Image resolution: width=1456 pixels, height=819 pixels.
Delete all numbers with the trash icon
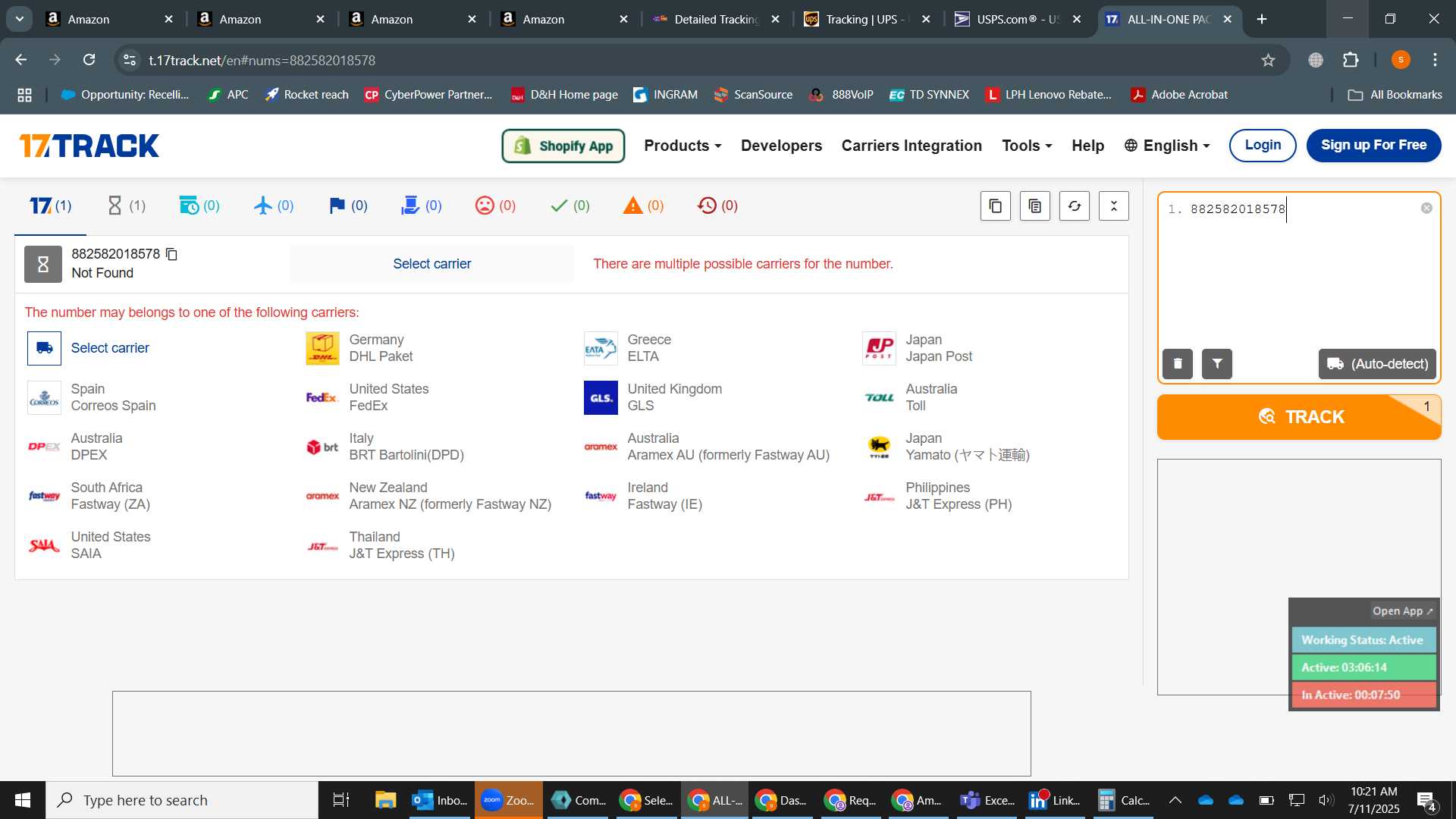point(1178,364)
